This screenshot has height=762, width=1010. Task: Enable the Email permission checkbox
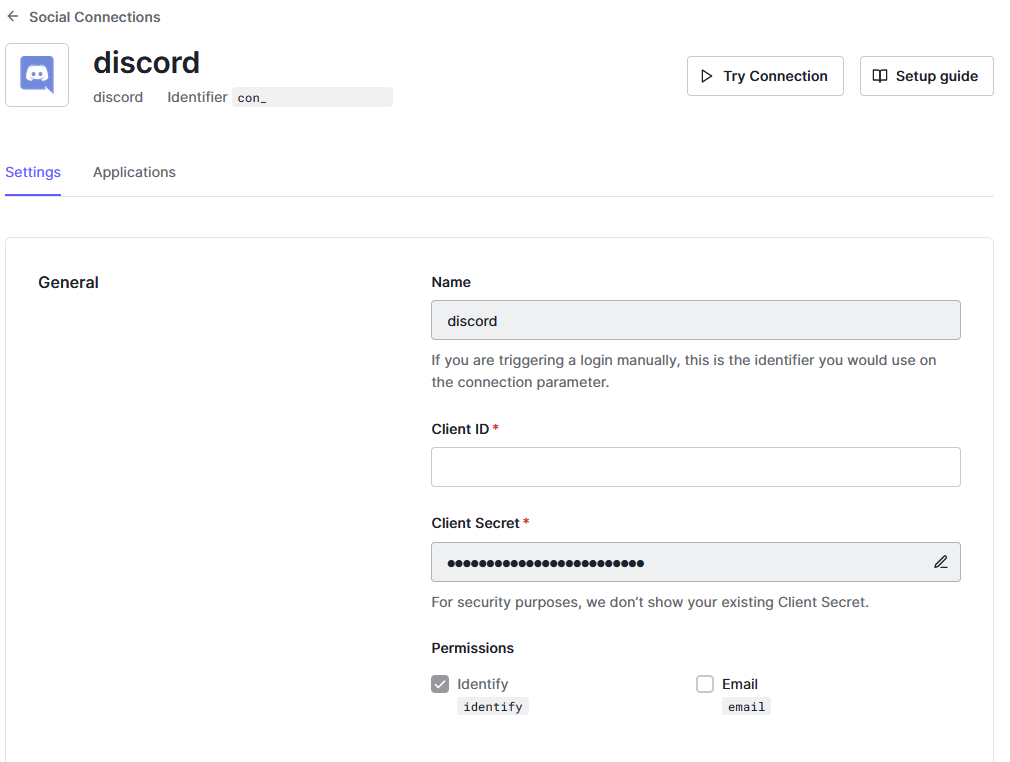click(705, 683)
